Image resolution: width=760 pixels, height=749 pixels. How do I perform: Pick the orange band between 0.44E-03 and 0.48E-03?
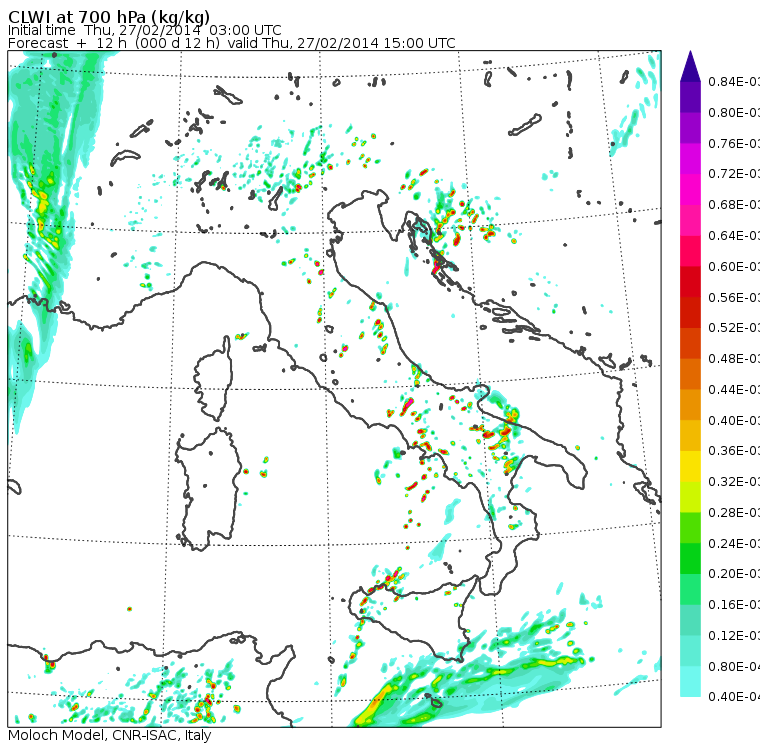coord(690,374)
